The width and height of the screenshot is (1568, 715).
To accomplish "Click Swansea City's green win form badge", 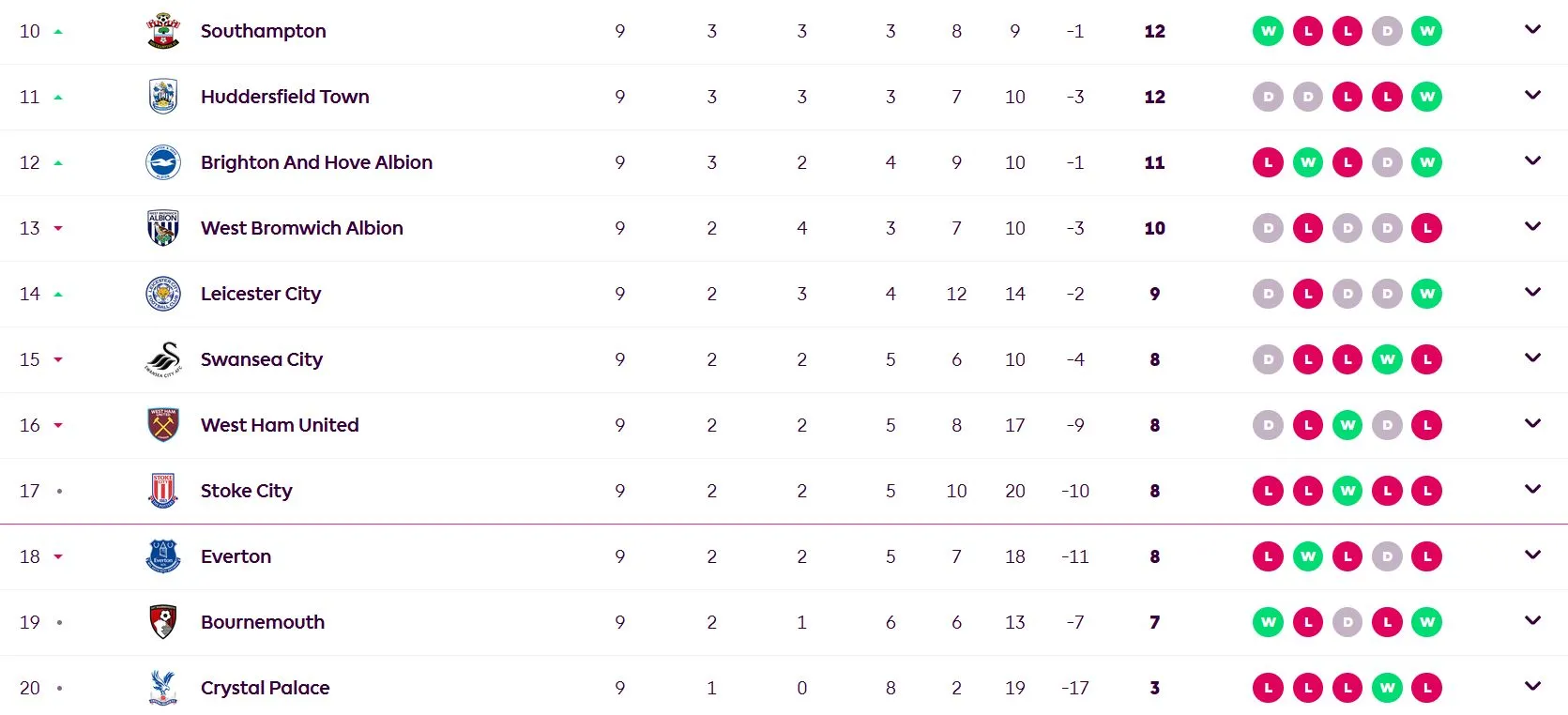I will click(x=1387, y=359).
